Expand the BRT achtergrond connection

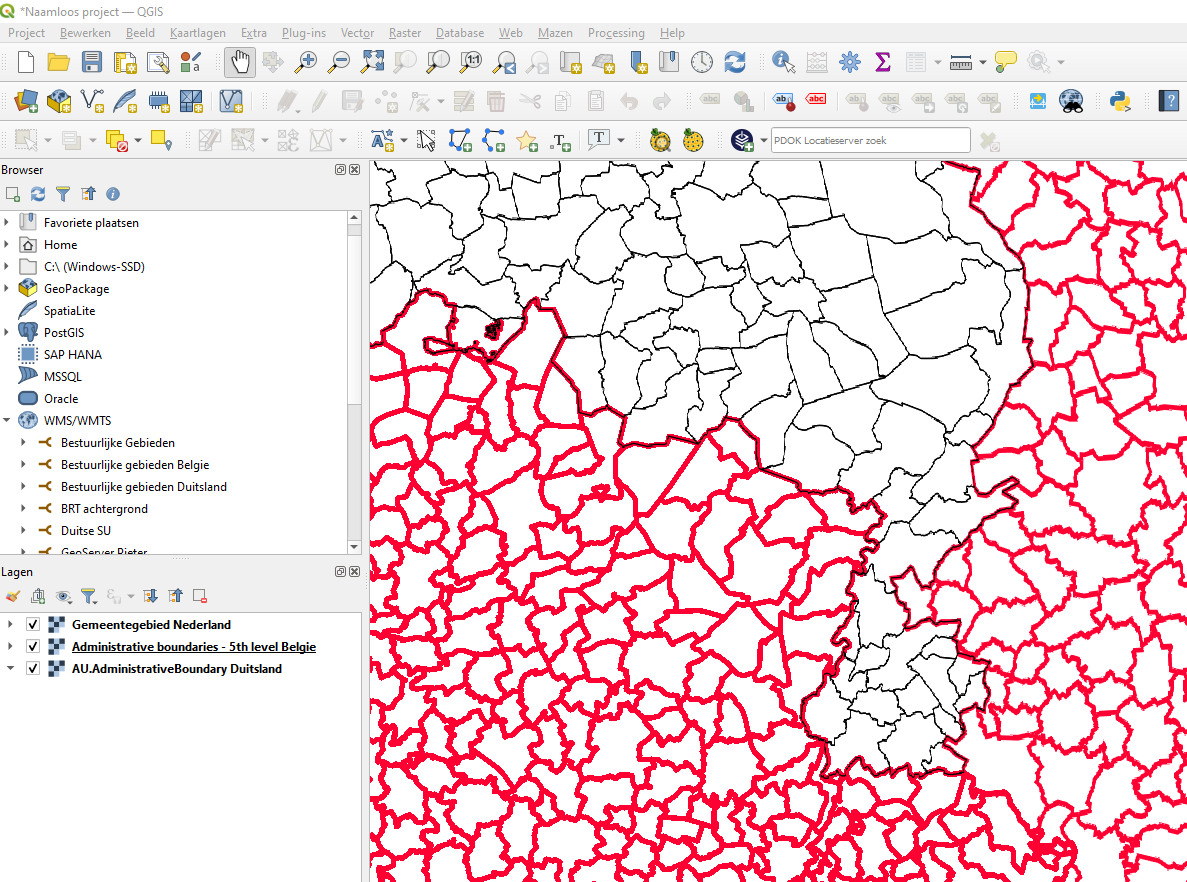pos(23,509)
